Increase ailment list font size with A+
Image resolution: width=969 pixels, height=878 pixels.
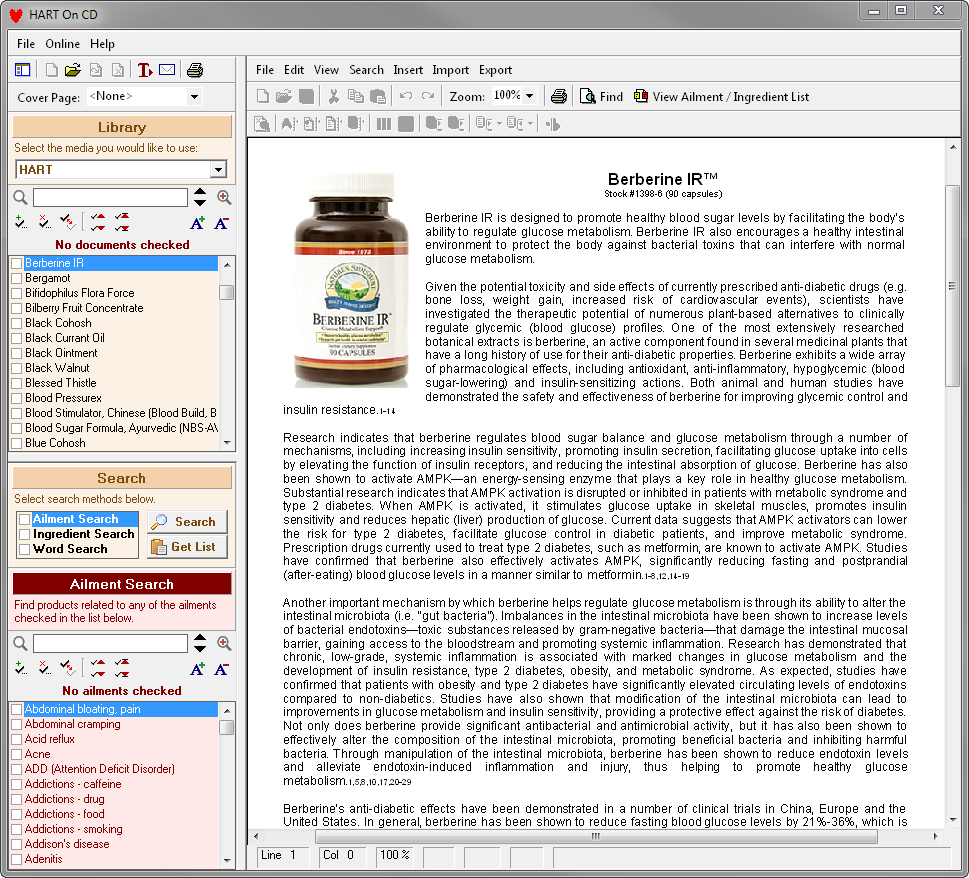197,669
